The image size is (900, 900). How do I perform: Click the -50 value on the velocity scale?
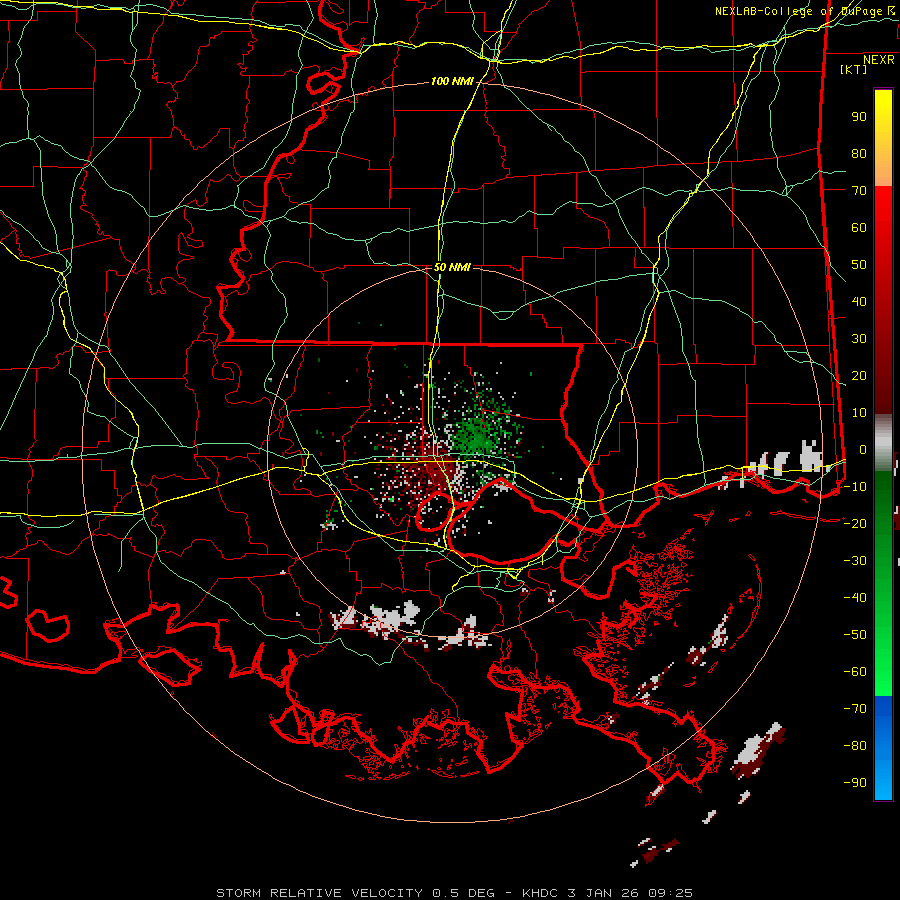tap(855, 635)
